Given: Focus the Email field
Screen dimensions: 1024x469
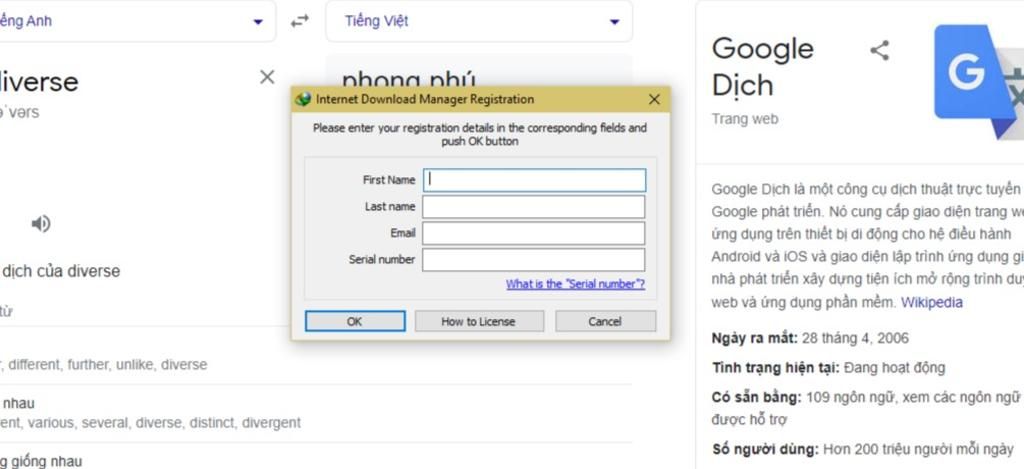Looking at the screenshot, I should (534, 233).
